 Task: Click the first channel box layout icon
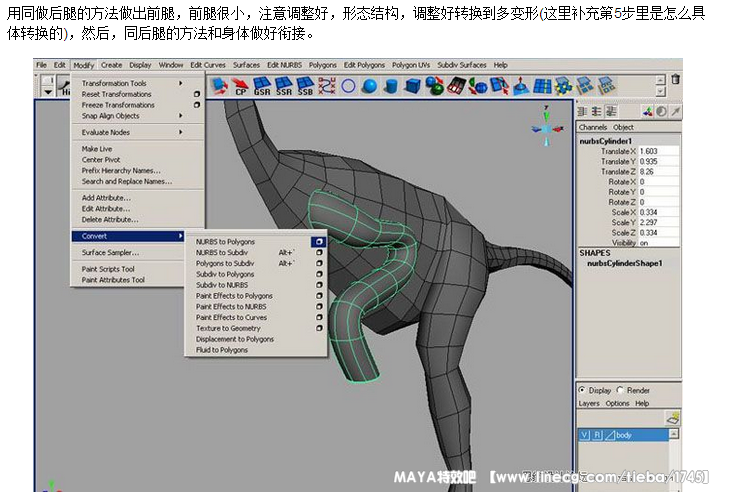pyautogui.click(x=582, y=111)
